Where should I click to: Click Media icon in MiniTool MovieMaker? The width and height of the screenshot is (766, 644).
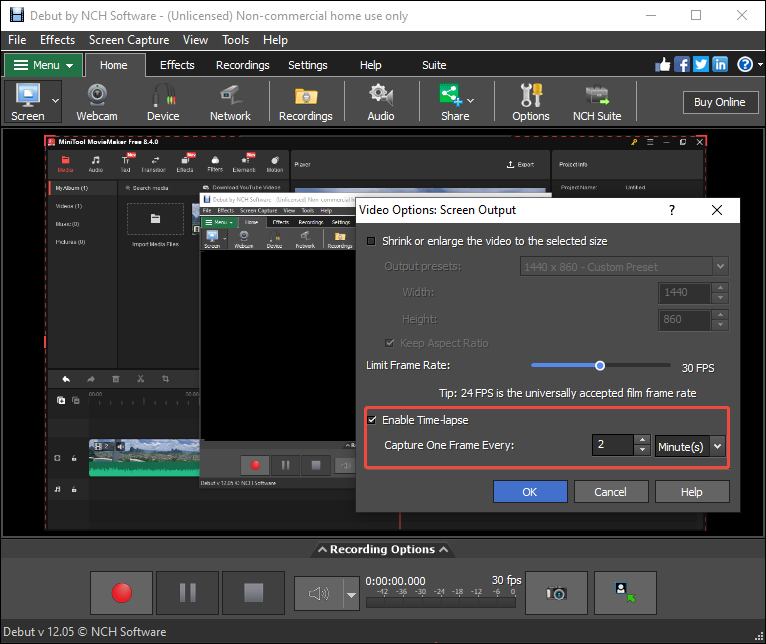(65, 164)
